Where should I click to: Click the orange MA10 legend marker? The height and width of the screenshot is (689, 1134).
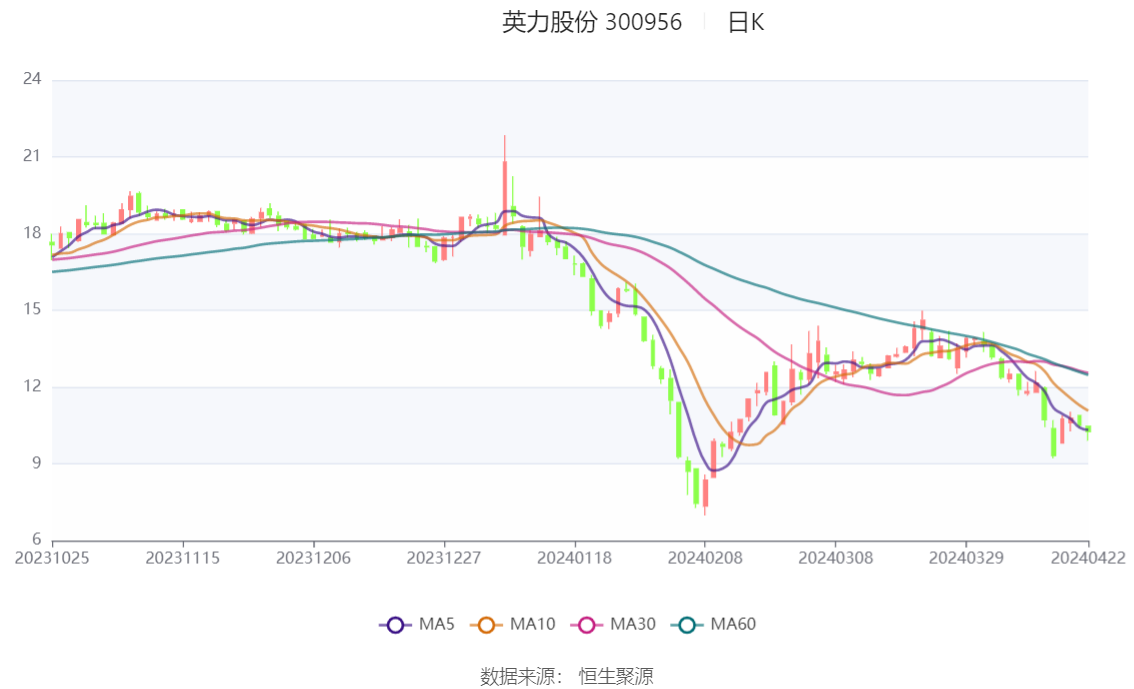click(x=486, y=625)
